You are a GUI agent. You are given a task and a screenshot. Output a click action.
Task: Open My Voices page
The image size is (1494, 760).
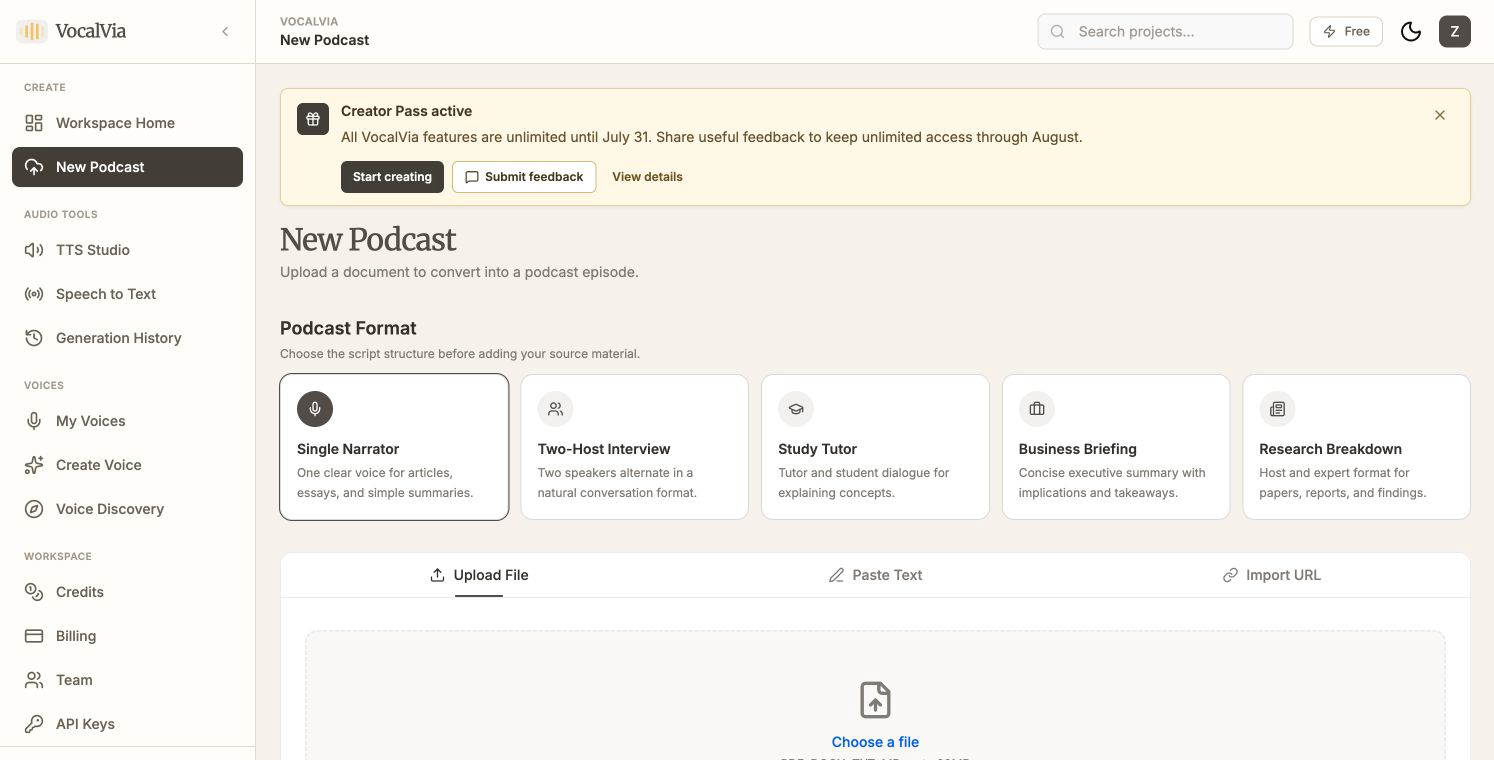(127, 421)
